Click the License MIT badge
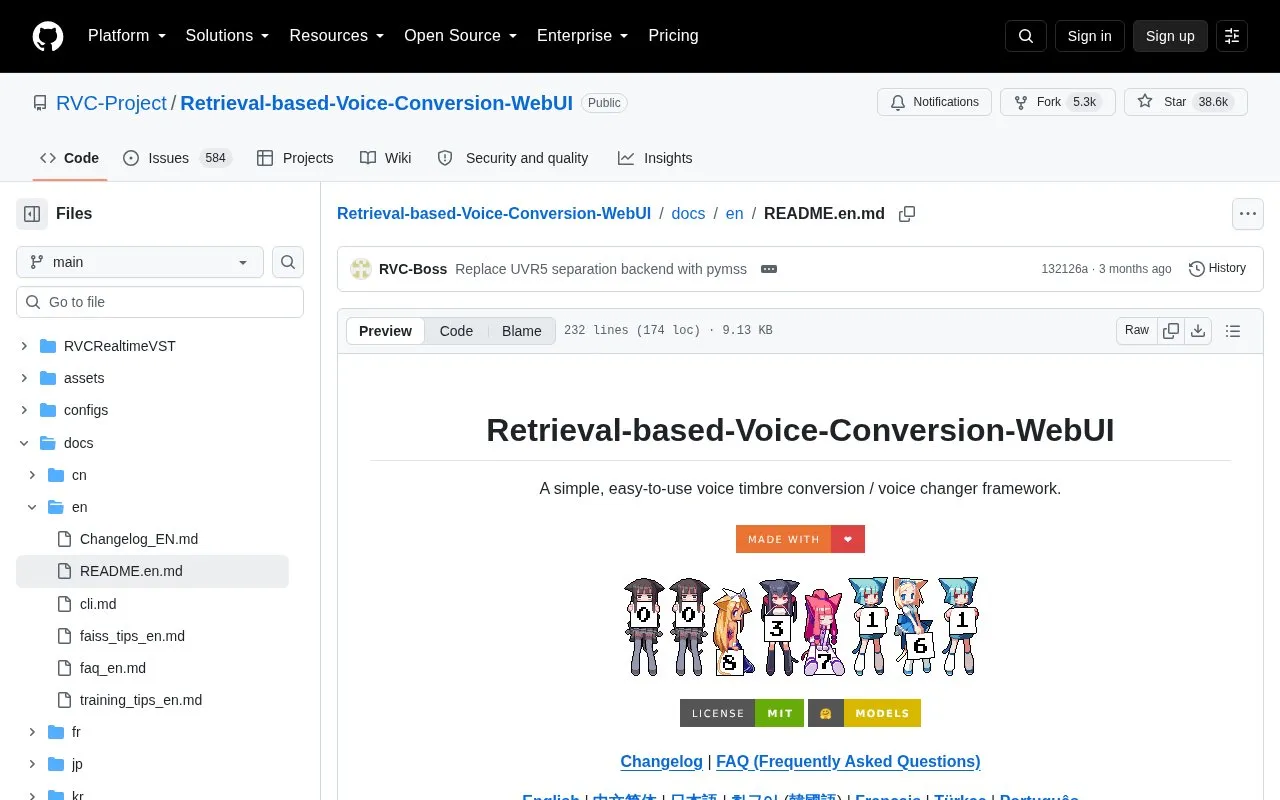1280x800 pixels. (742, 713)
